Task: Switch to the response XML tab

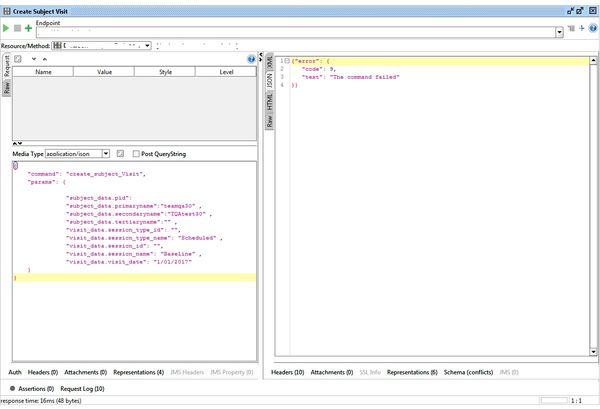Action: tap(269, 62)
